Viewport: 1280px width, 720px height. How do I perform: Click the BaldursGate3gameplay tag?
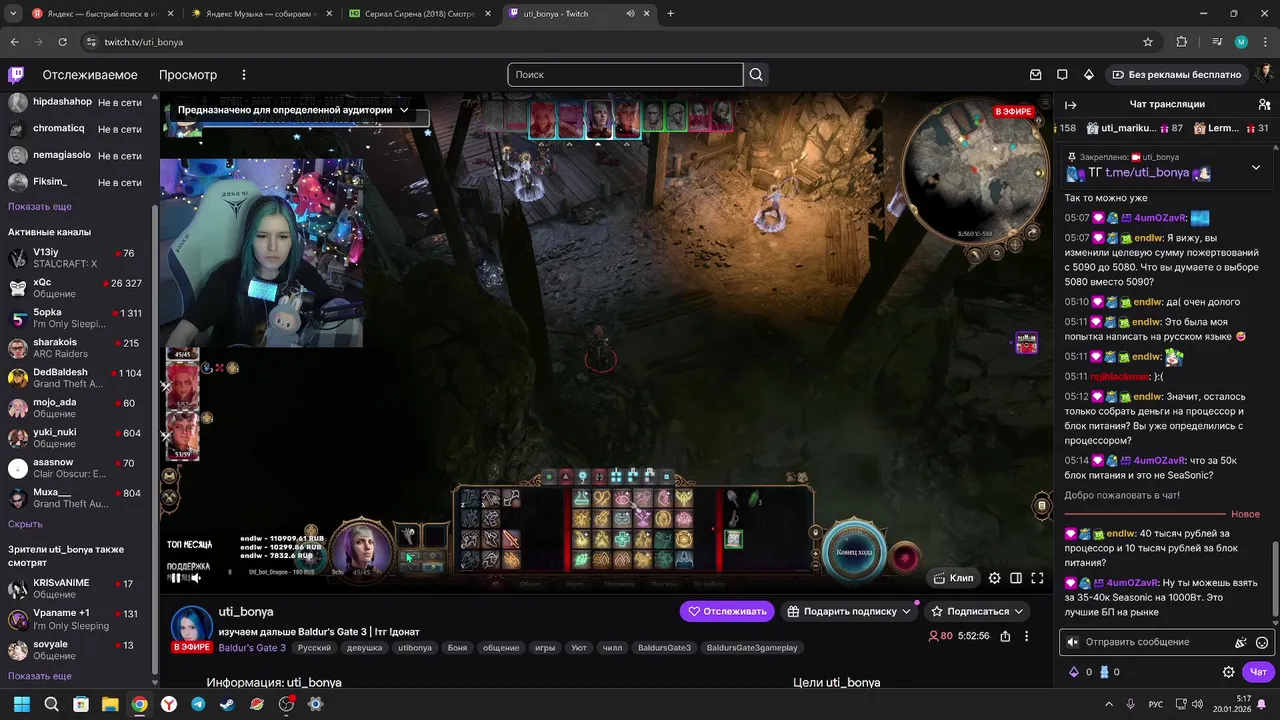pyautogui.click(x=752, y=648)
